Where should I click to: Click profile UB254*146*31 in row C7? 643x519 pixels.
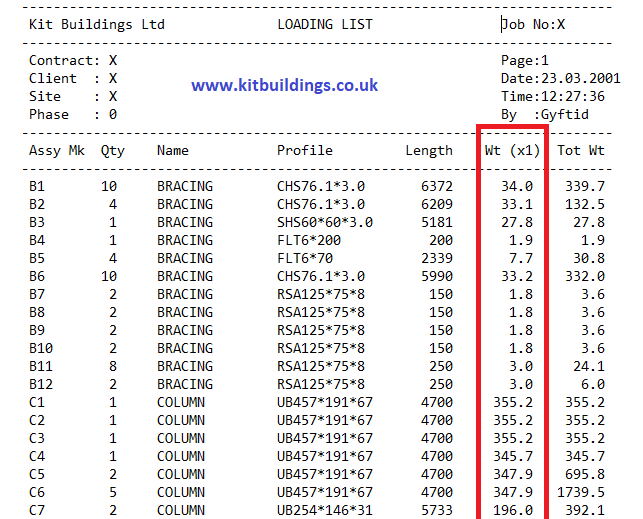[325, 510]
